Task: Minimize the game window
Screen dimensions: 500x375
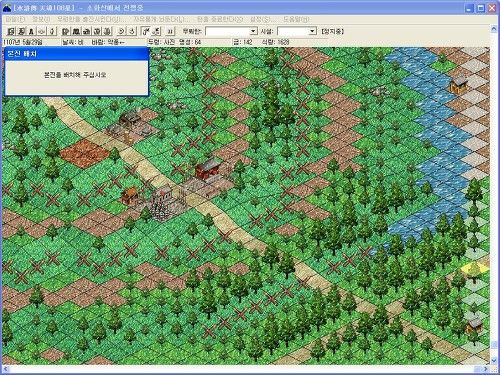Action: [469, 8]
